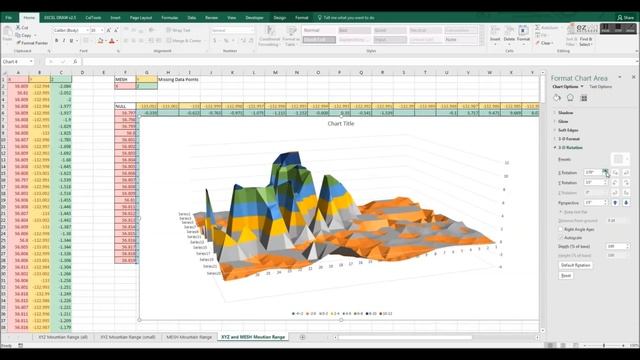This screenshot has height=360, width=640.
Task: Expand Soft Edges section
Action: [568, 130]
